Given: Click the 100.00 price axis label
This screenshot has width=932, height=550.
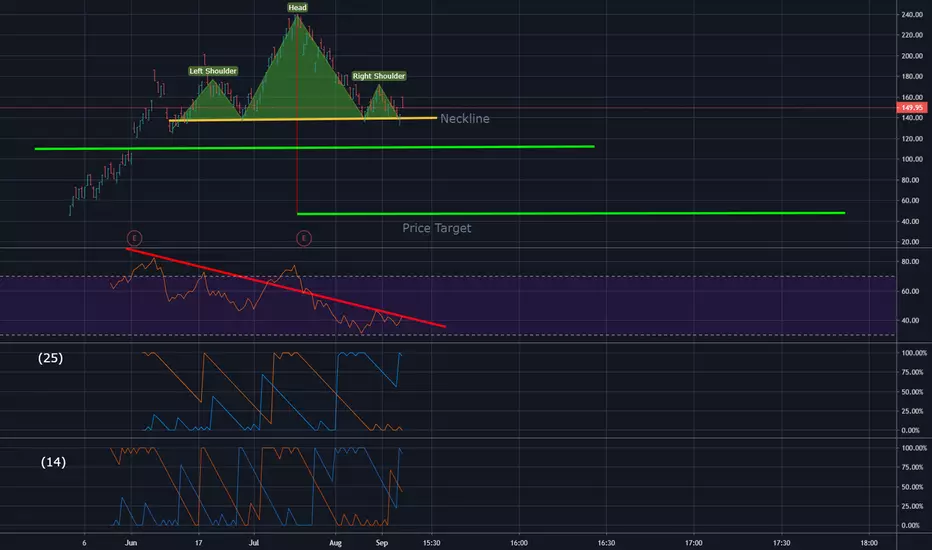Looking at the screenshot, I should click(x=912, y=159).
